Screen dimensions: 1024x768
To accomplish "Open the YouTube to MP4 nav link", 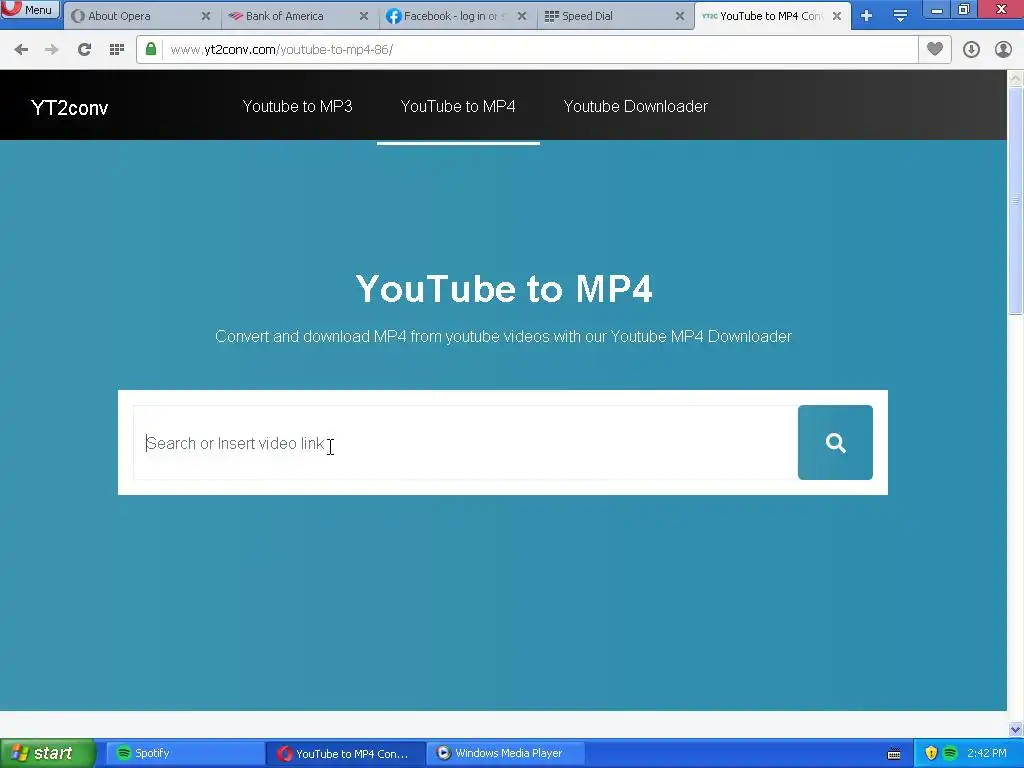I will click(458, 106).
